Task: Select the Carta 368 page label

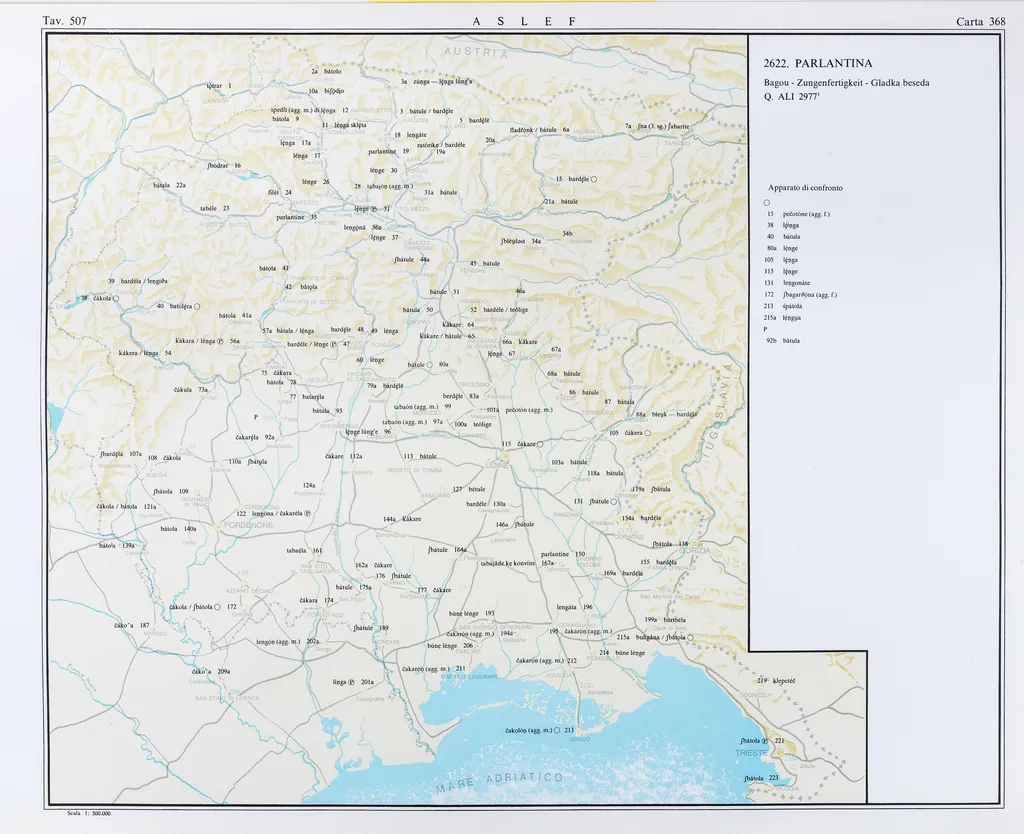Action: [x=980, y=22]
